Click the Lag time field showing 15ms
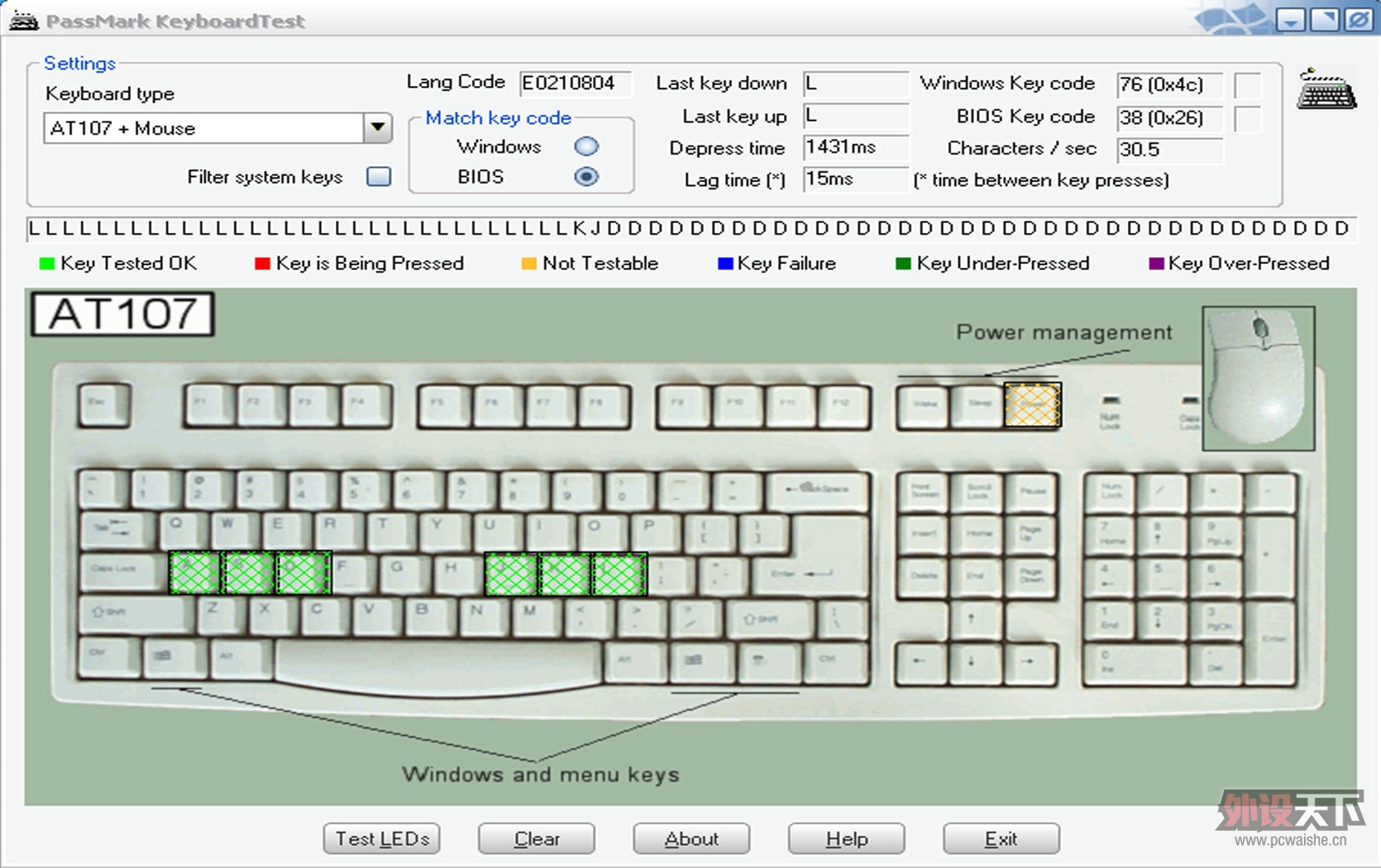1381x868 pixels. (856, 179)
